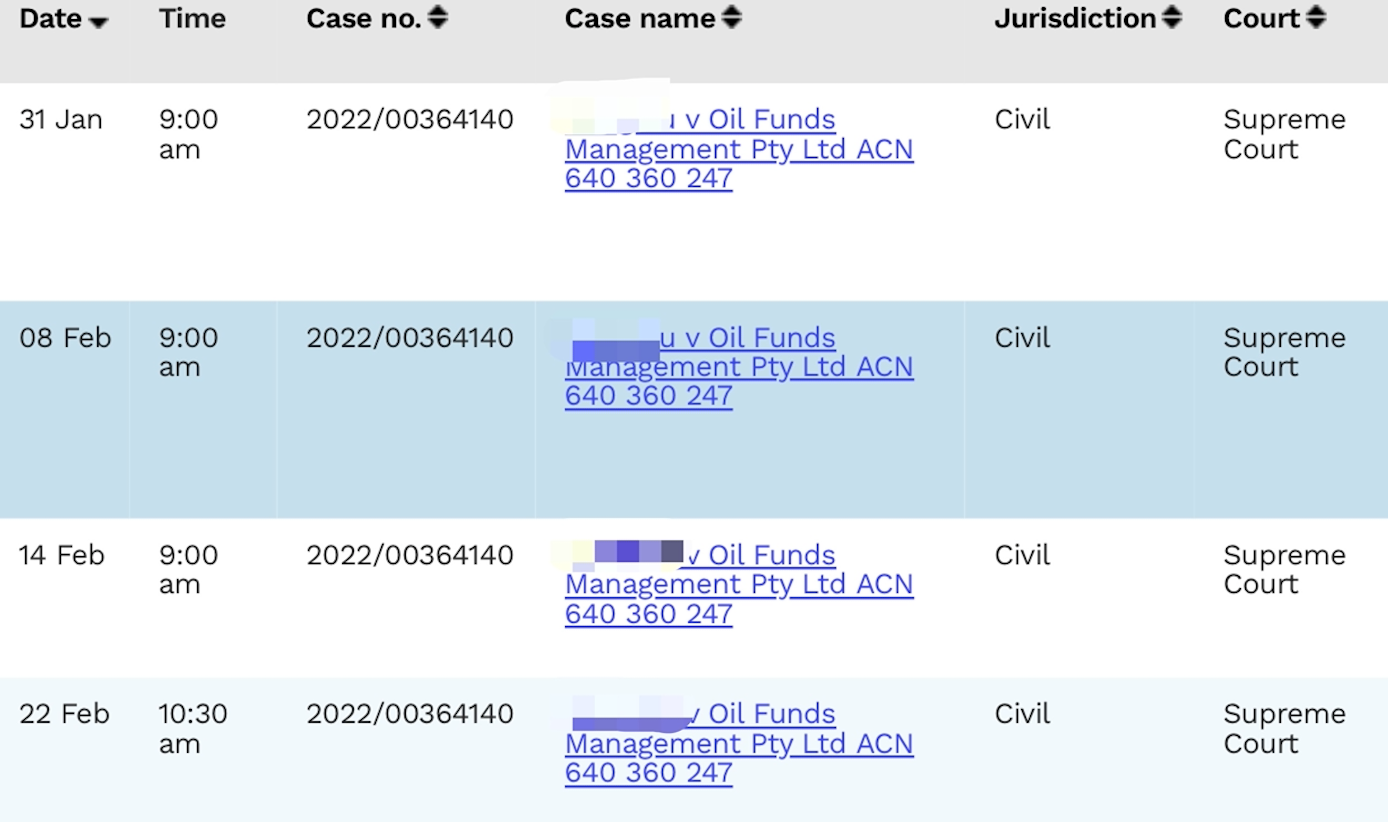Click the Case name header label
This screenshot has width=1388, height=822.
point(640,19)
